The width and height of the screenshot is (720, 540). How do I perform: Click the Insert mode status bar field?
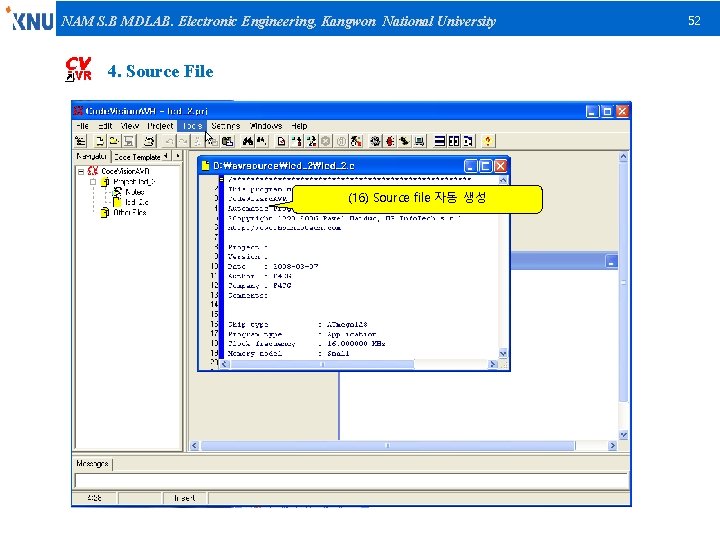[185, 498]
